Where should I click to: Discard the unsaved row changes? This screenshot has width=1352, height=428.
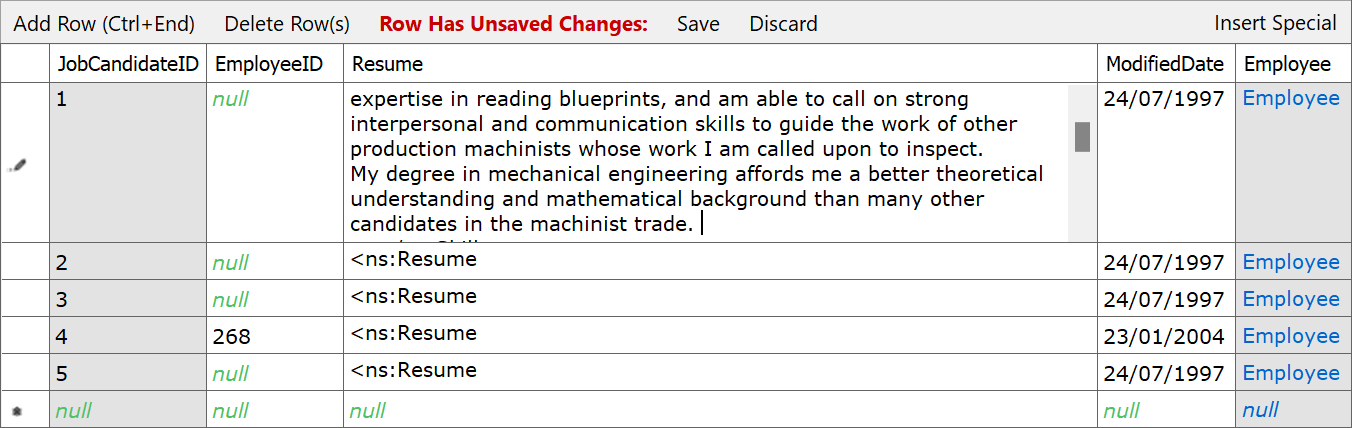(783, 23)
